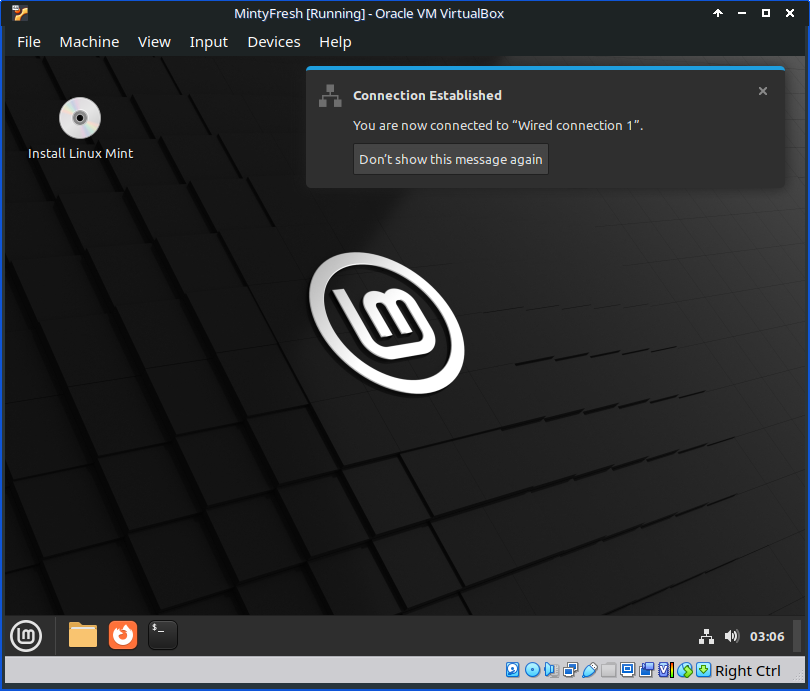The image size is (810, 691).
Task: Click the keyboard capture green arrow indicator
Action: (x=704, y=670)
